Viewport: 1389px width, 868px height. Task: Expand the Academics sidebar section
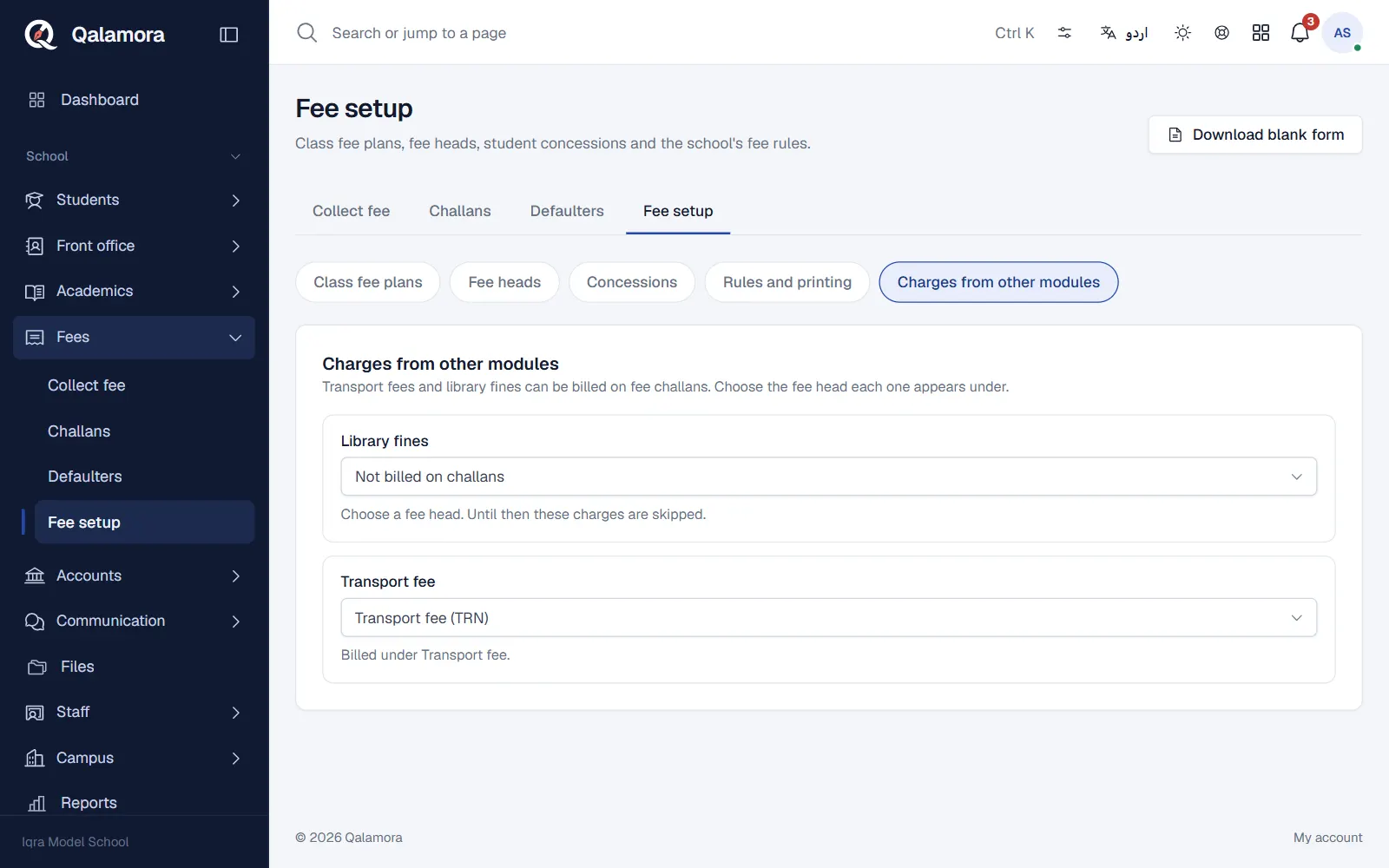click(135, 291)
